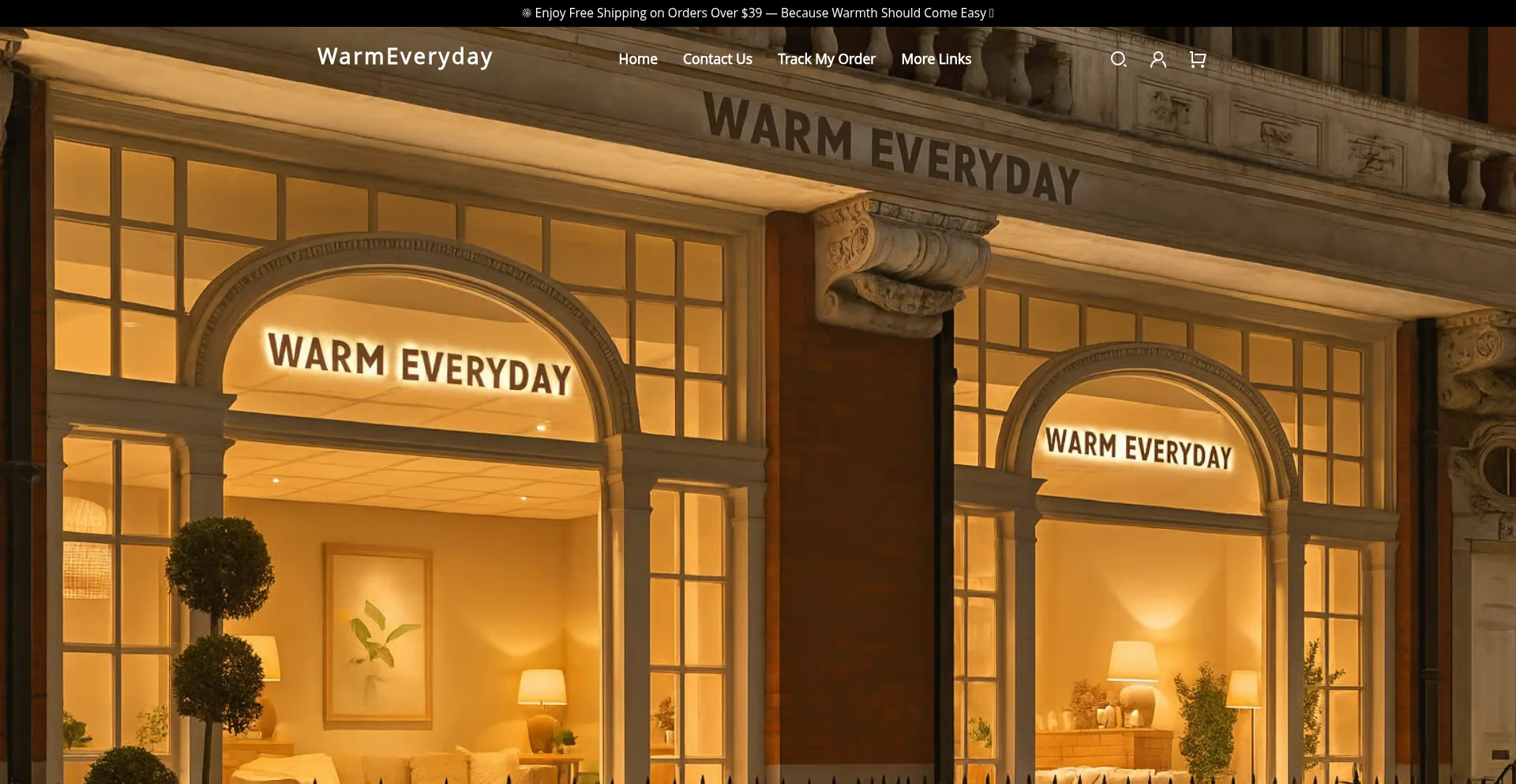The width and height of the screenshot is (1516, 784).
Task: Select Track My Order in the navigation
Action: click(x=826, y=58)
